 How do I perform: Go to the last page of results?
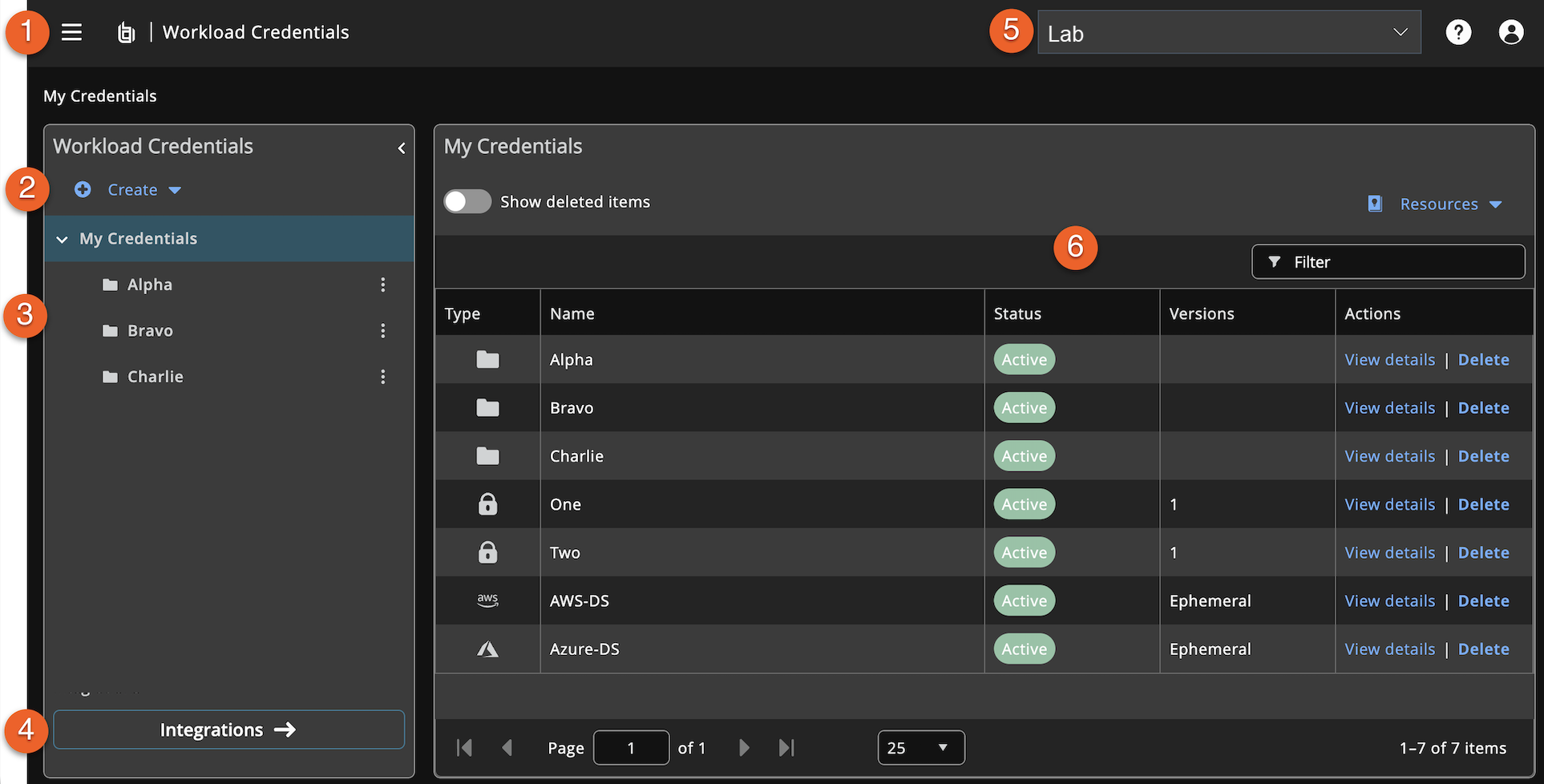click(786, 748)
